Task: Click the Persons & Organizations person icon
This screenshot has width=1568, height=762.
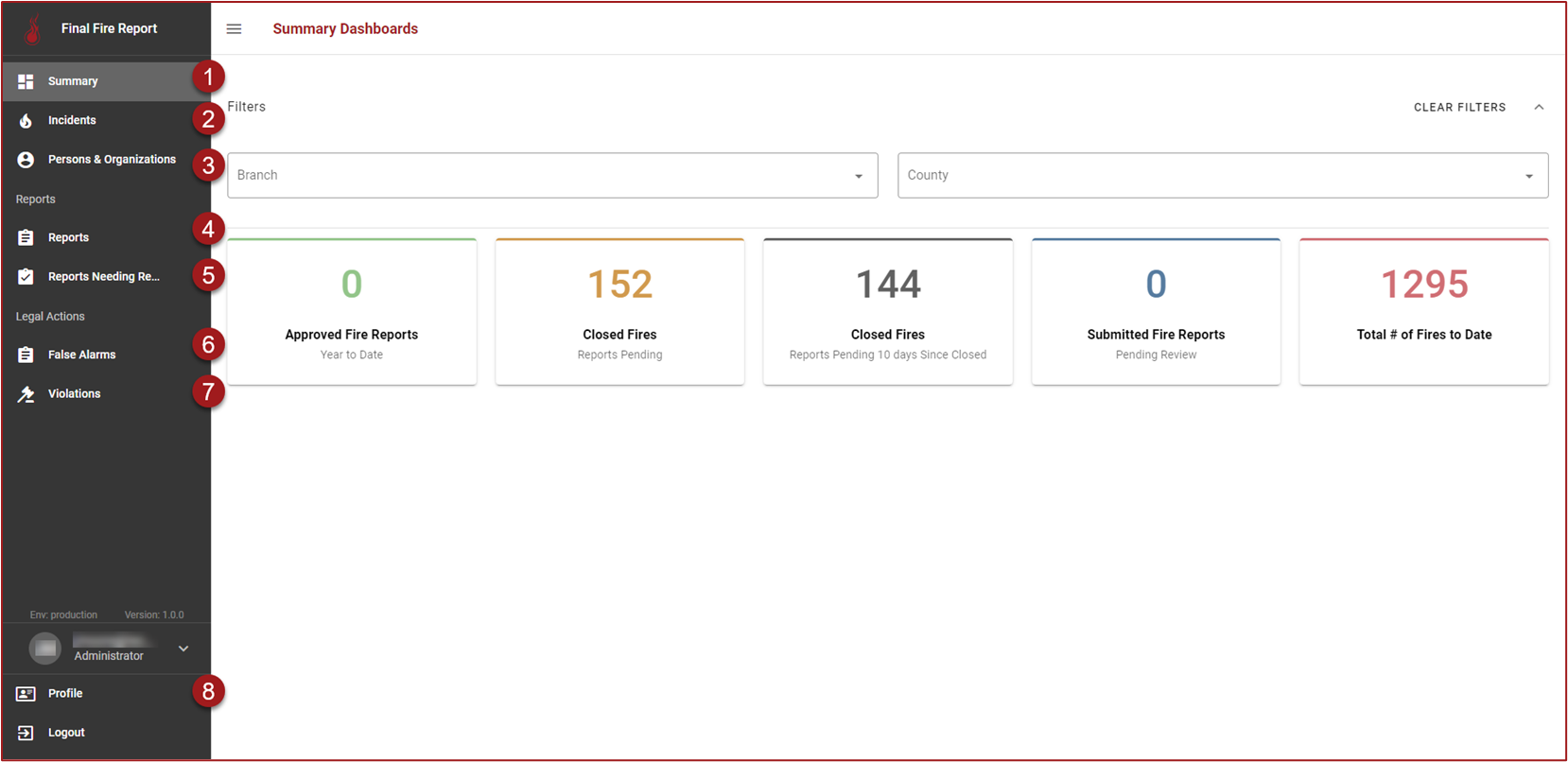Action: click(26, 160)
